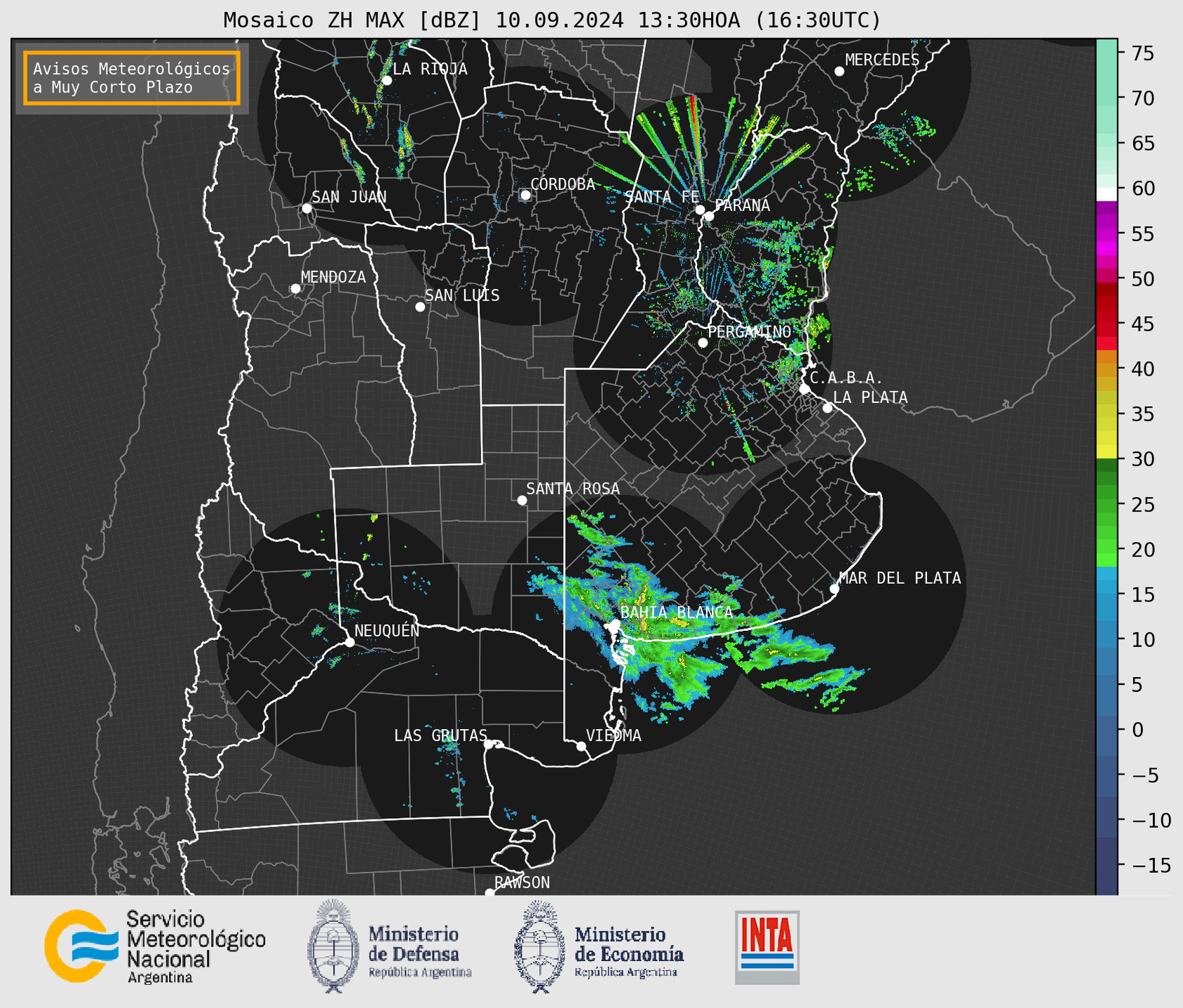
Task: Click the Ministerio de Economía coat of arms
Action: 539,946
